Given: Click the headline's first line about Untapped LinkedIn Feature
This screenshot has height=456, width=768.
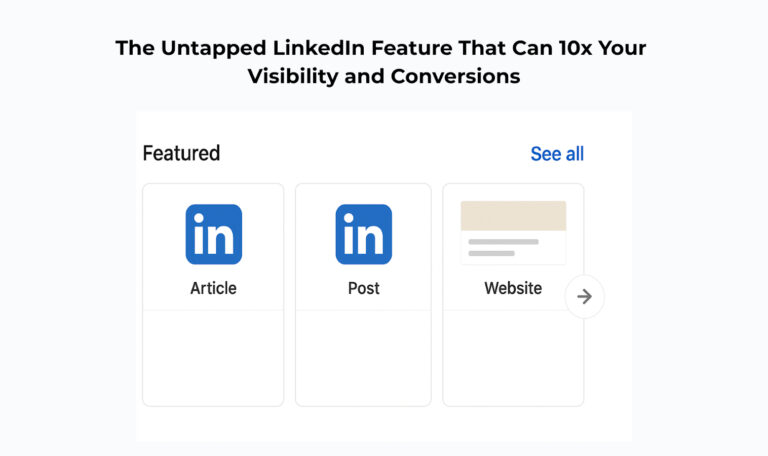Looking at the screenshot, I should tap(381, 47).
